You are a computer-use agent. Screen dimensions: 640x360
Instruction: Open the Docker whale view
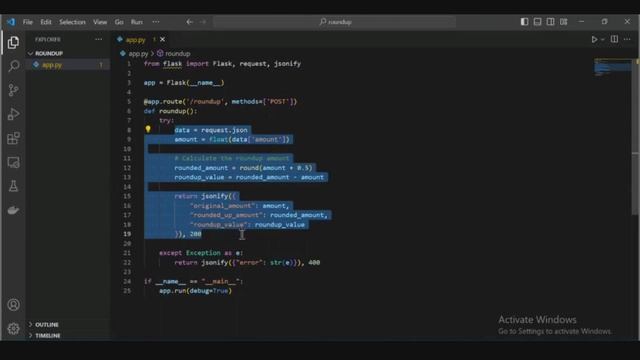click(x=13, y=210)
